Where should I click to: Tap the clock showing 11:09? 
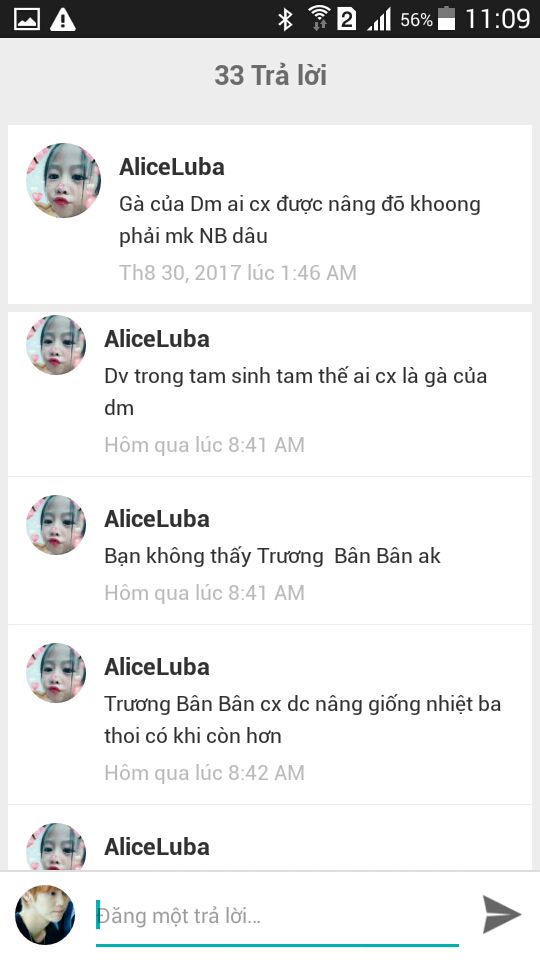click(497, 19)
